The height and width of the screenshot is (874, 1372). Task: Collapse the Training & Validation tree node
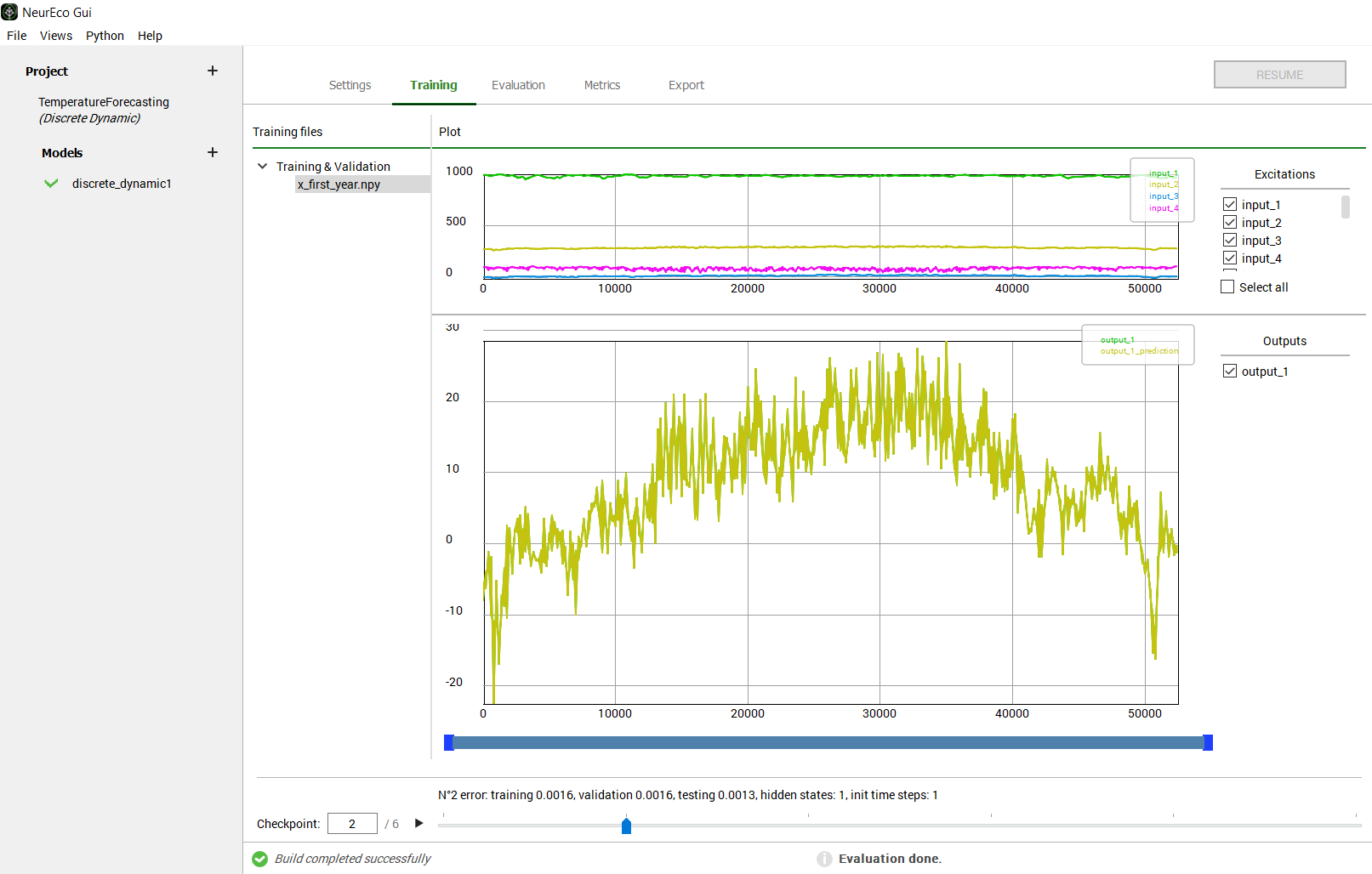click(x=263, y=166)
